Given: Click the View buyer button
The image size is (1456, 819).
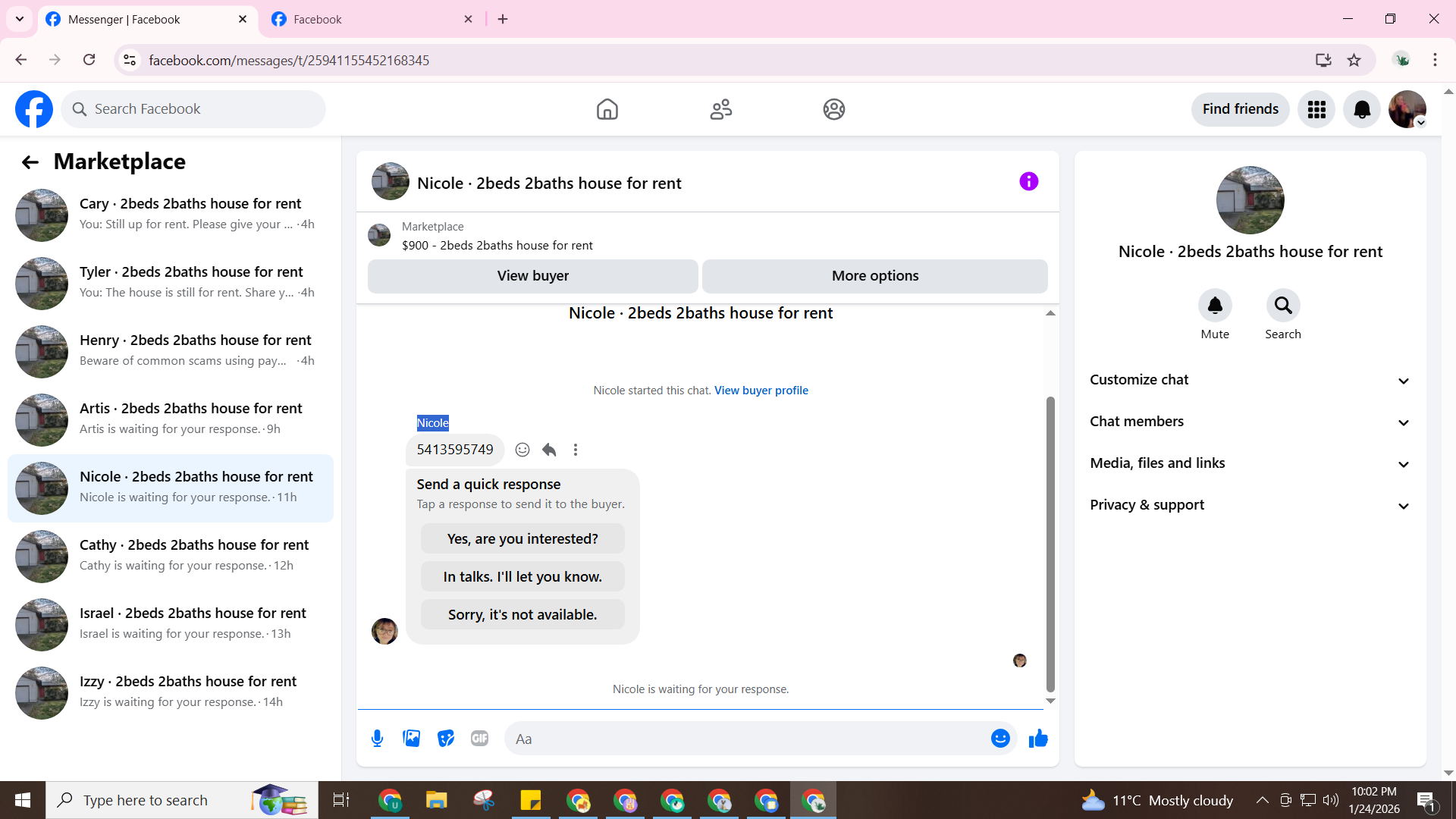Looking at the screenshot, I should click(x=532, y=276).
